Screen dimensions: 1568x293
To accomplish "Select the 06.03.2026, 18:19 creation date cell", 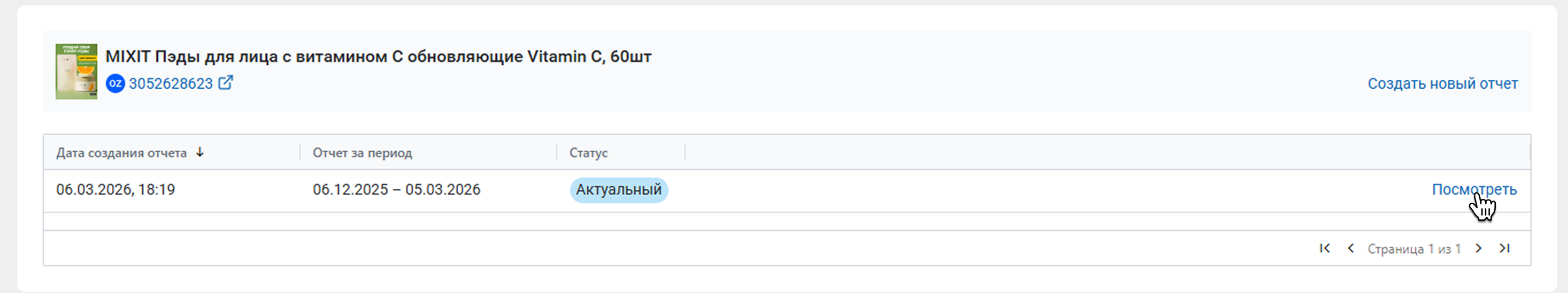I will (x=116, y=190).
